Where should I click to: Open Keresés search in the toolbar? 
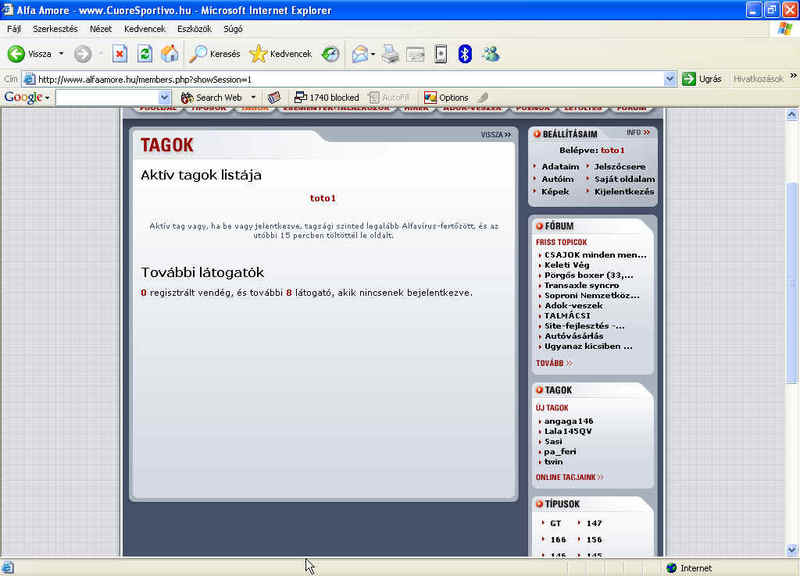click(x=215, y=54)
